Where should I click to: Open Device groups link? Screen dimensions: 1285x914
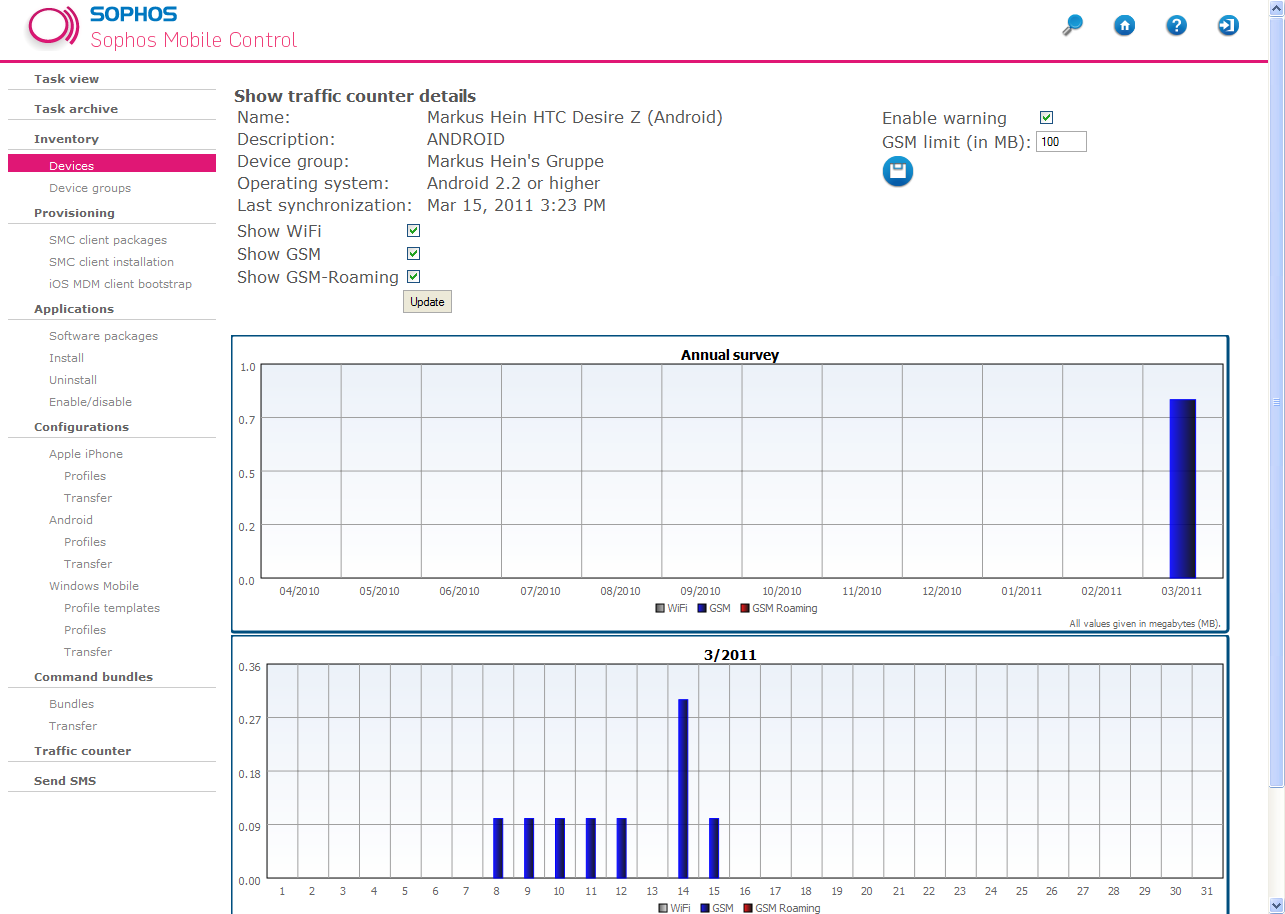(90, 188)
